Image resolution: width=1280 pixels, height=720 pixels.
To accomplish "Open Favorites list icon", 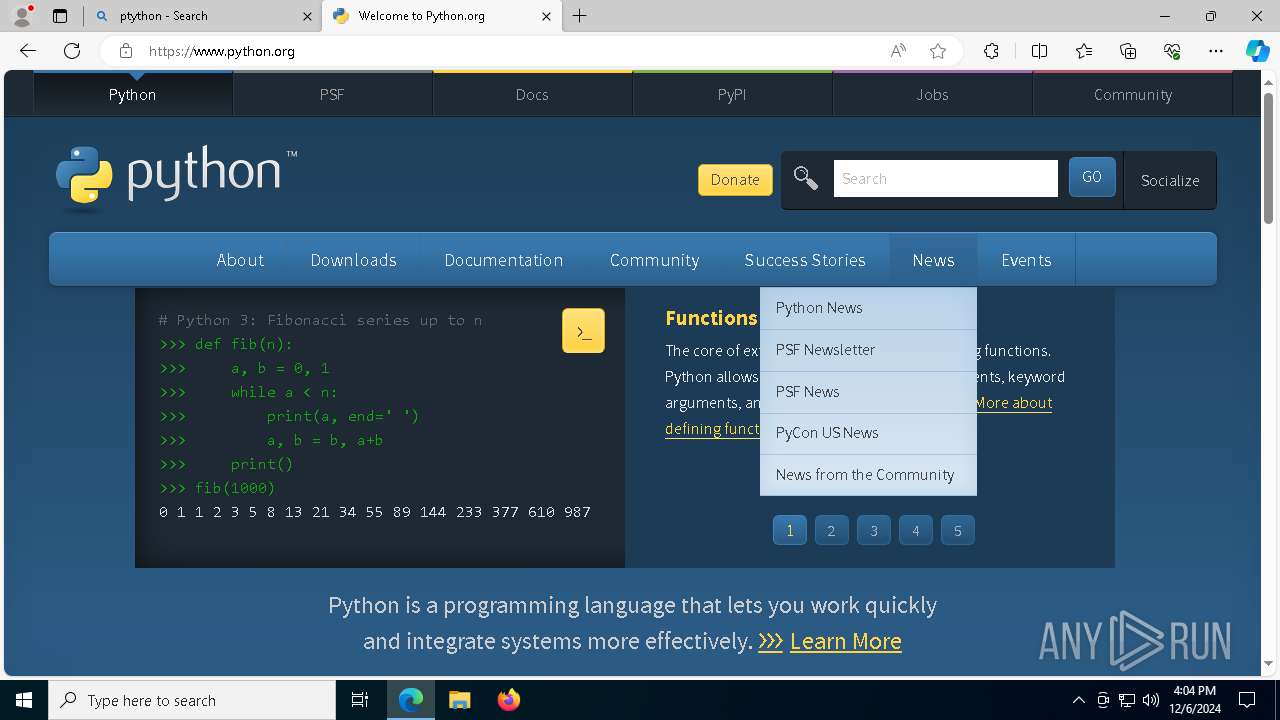I will point(1084,51).
